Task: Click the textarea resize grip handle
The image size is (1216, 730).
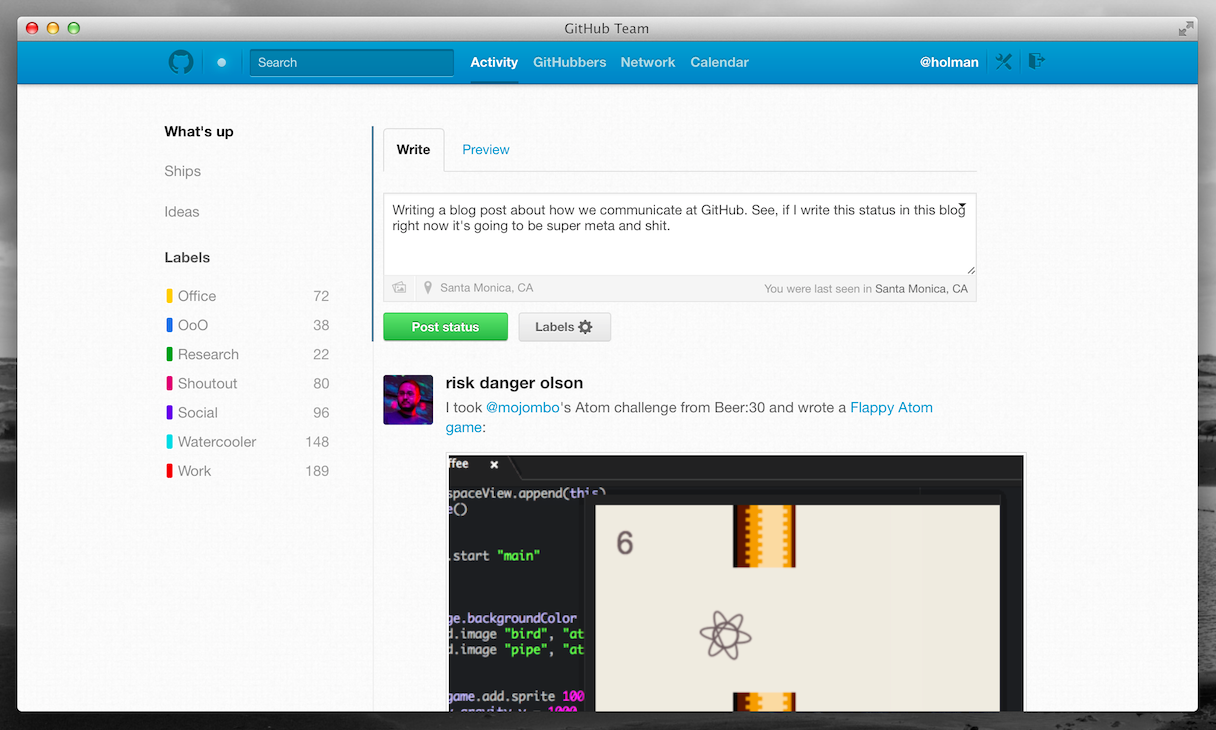Action: [x=970, y=269]
